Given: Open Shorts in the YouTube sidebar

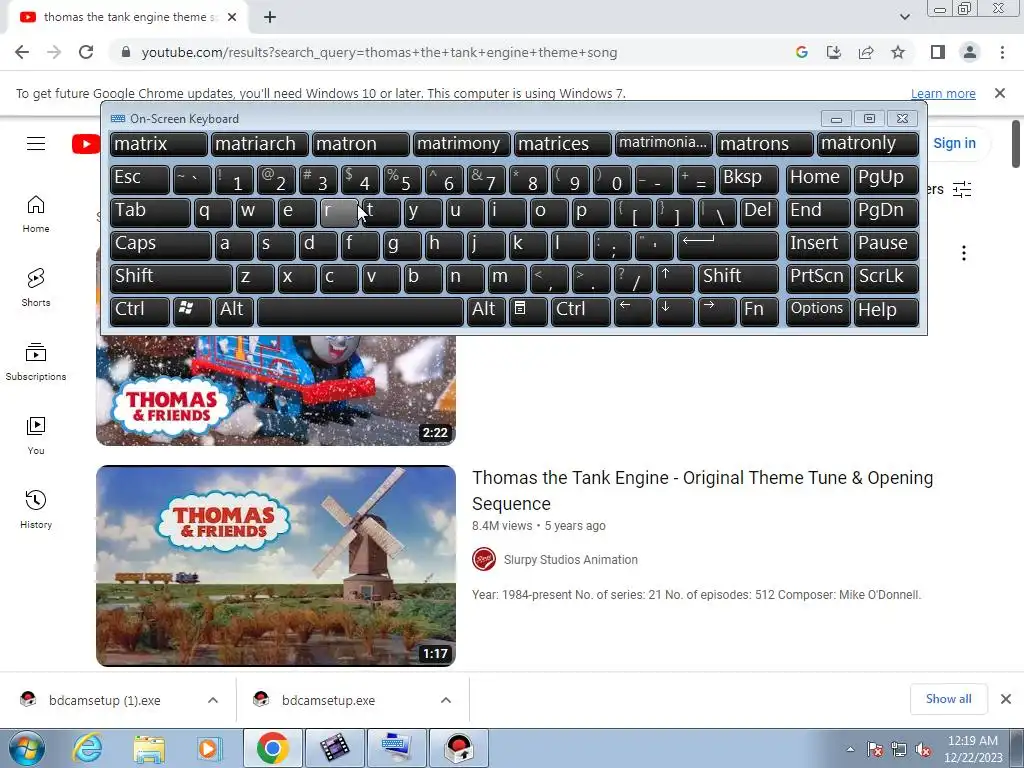Looking at the screenshot, I should click(36, 288).
